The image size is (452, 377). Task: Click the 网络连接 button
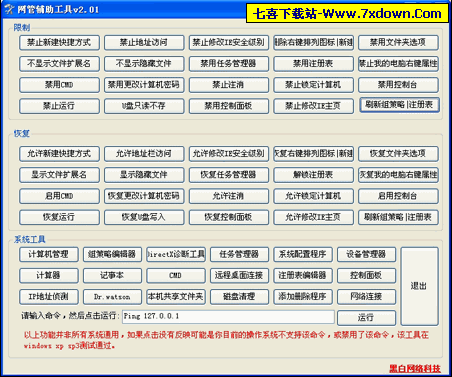coord(366,296)
